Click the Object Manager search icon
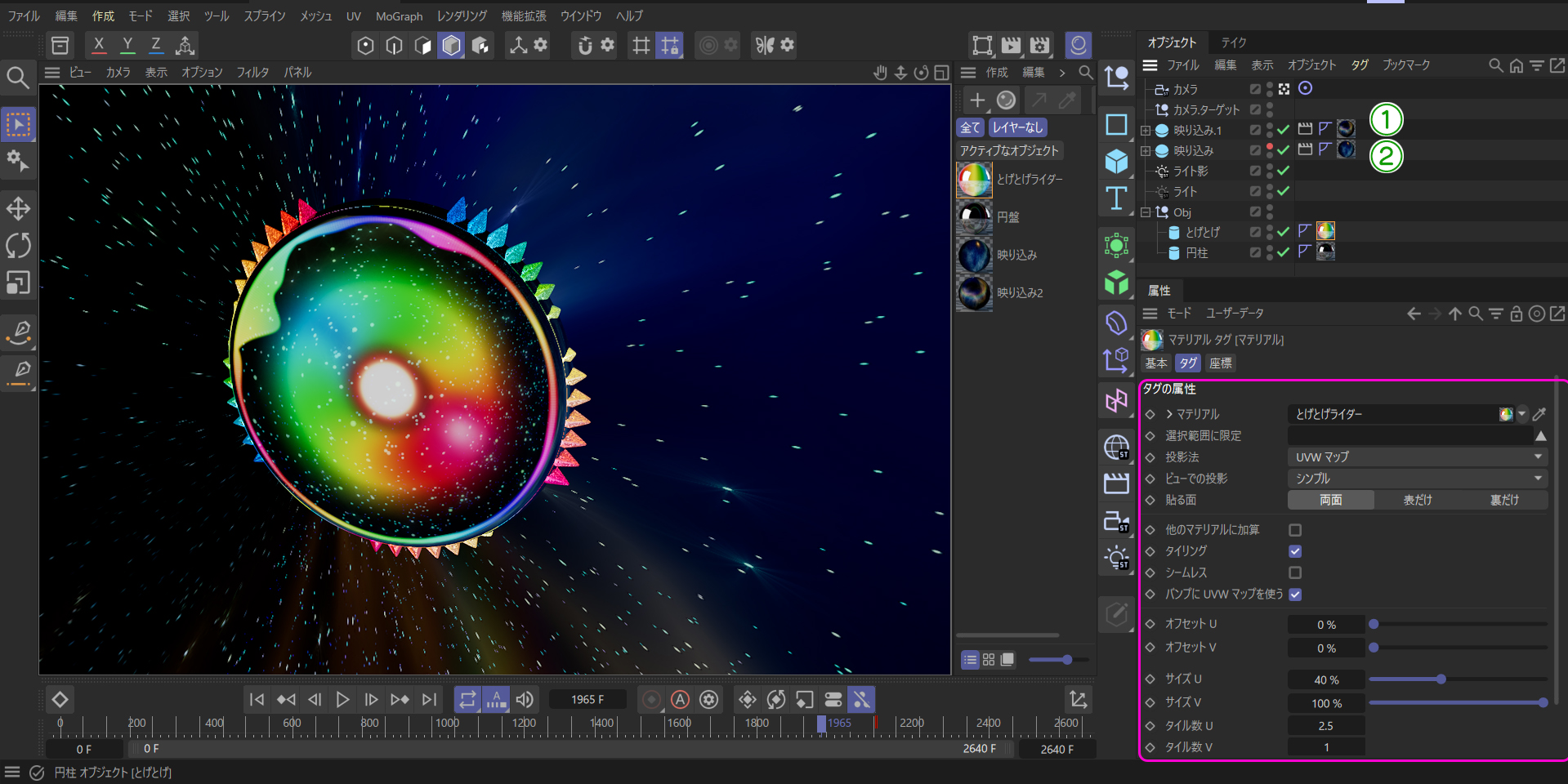 (x=1495, y=65)
